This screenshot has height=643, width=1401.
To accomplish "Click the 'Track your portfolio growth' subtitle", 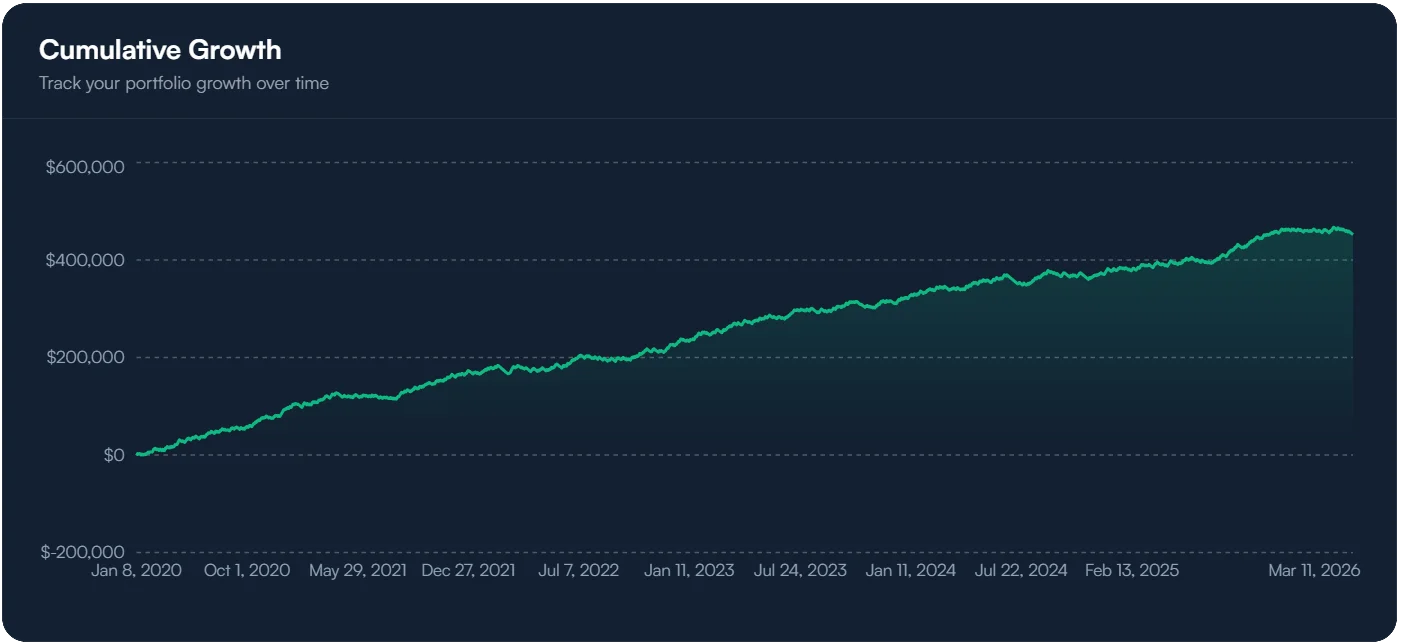I will [184, 83].
